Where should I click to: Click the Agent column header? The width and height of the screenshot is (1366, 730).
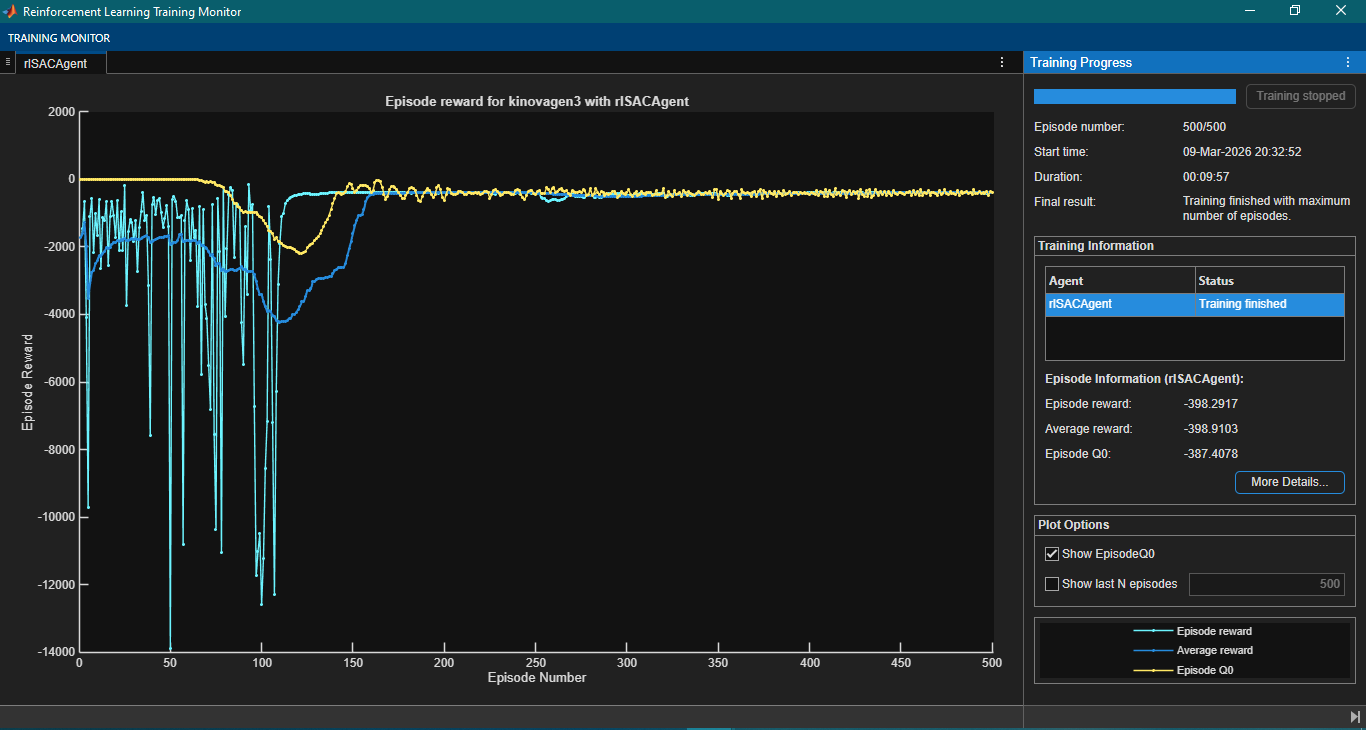(x=1120, y=281)
